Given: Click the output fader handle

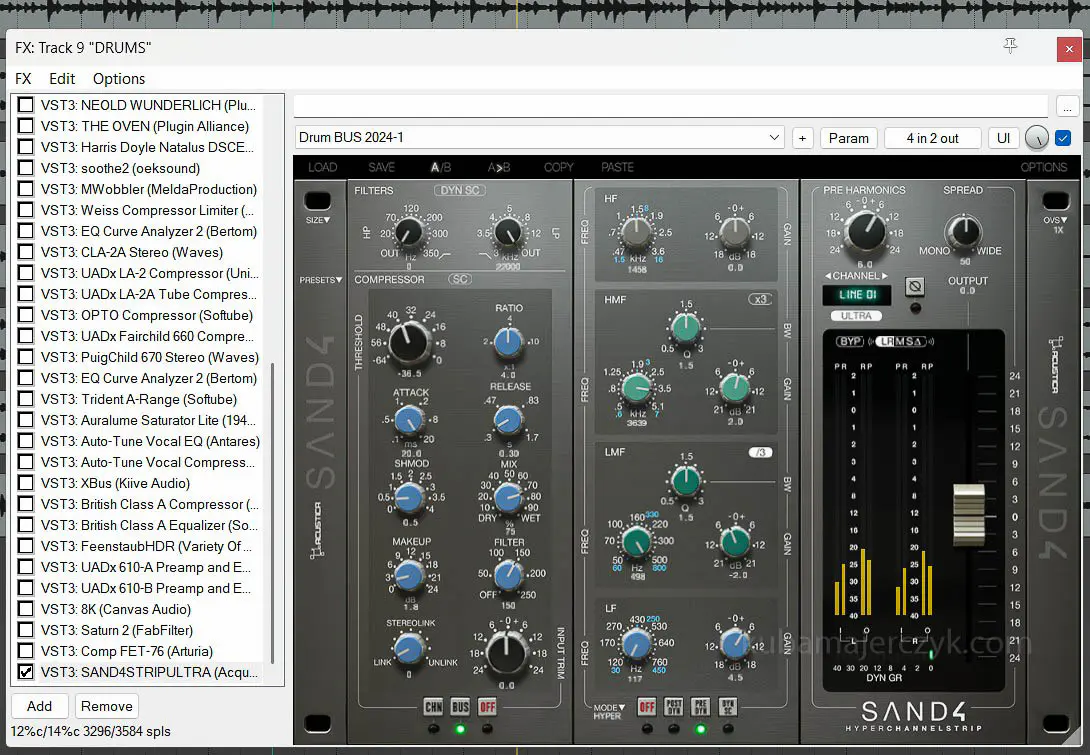Looking at the screenshot, I should (x=968, y=514).
